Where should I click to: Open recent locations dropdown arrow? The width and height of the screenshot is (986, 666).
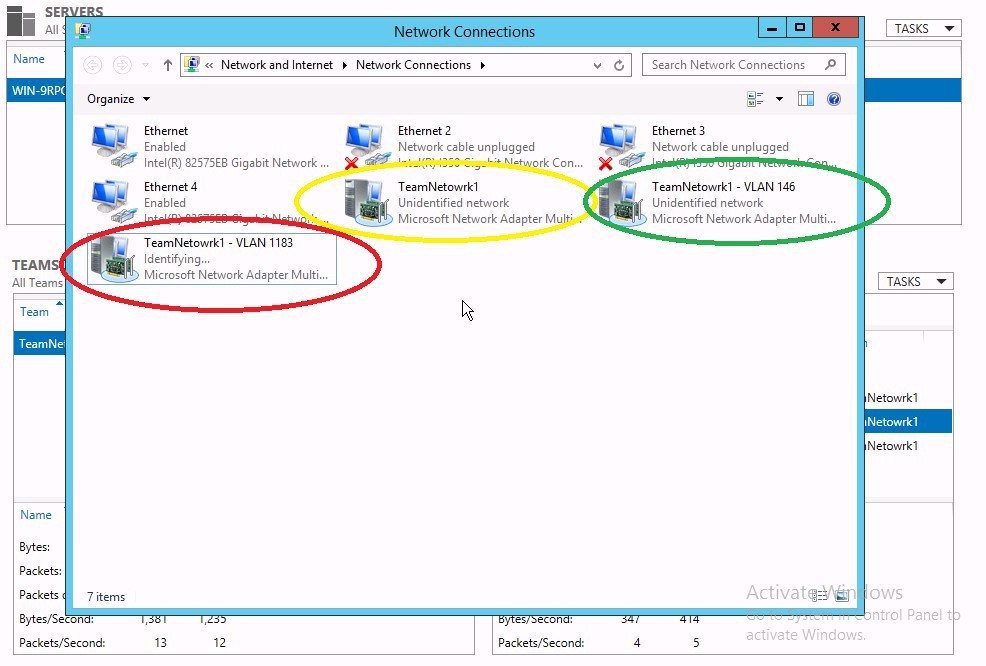tap(145, 65)
